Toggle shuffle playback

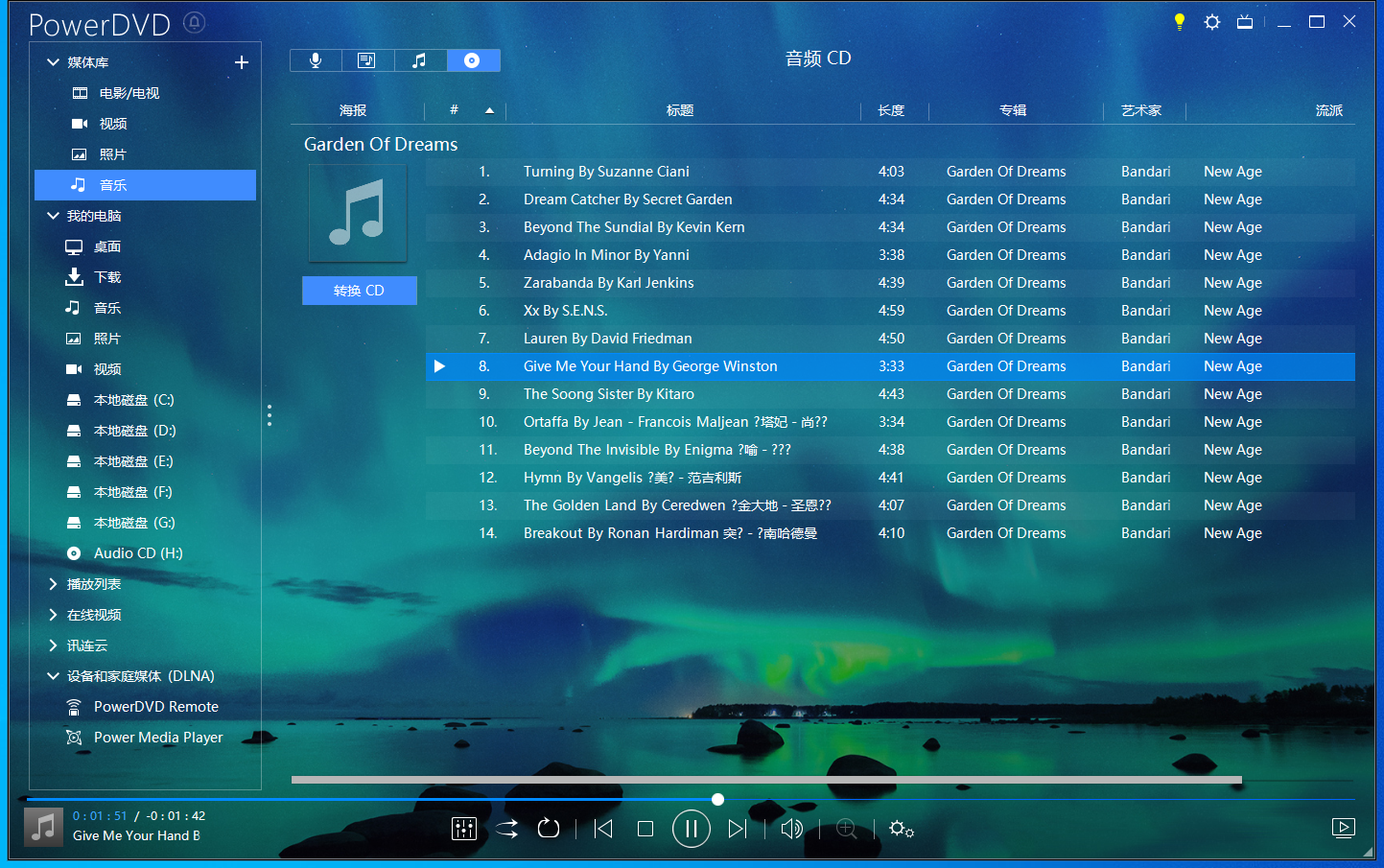(506, 829)
